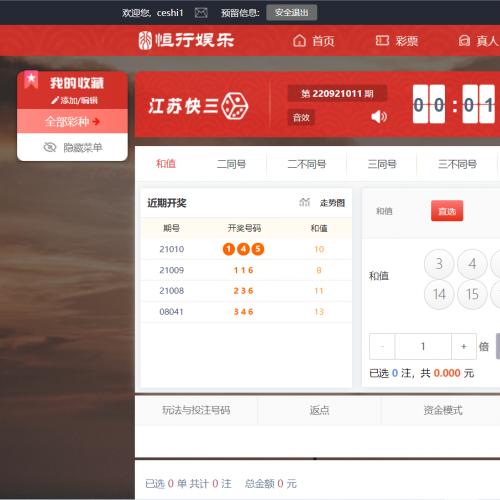Click orange ball 4 in row 21010
Image resolution: width=500 pixels, height=500 pixels.
point(243,249)
